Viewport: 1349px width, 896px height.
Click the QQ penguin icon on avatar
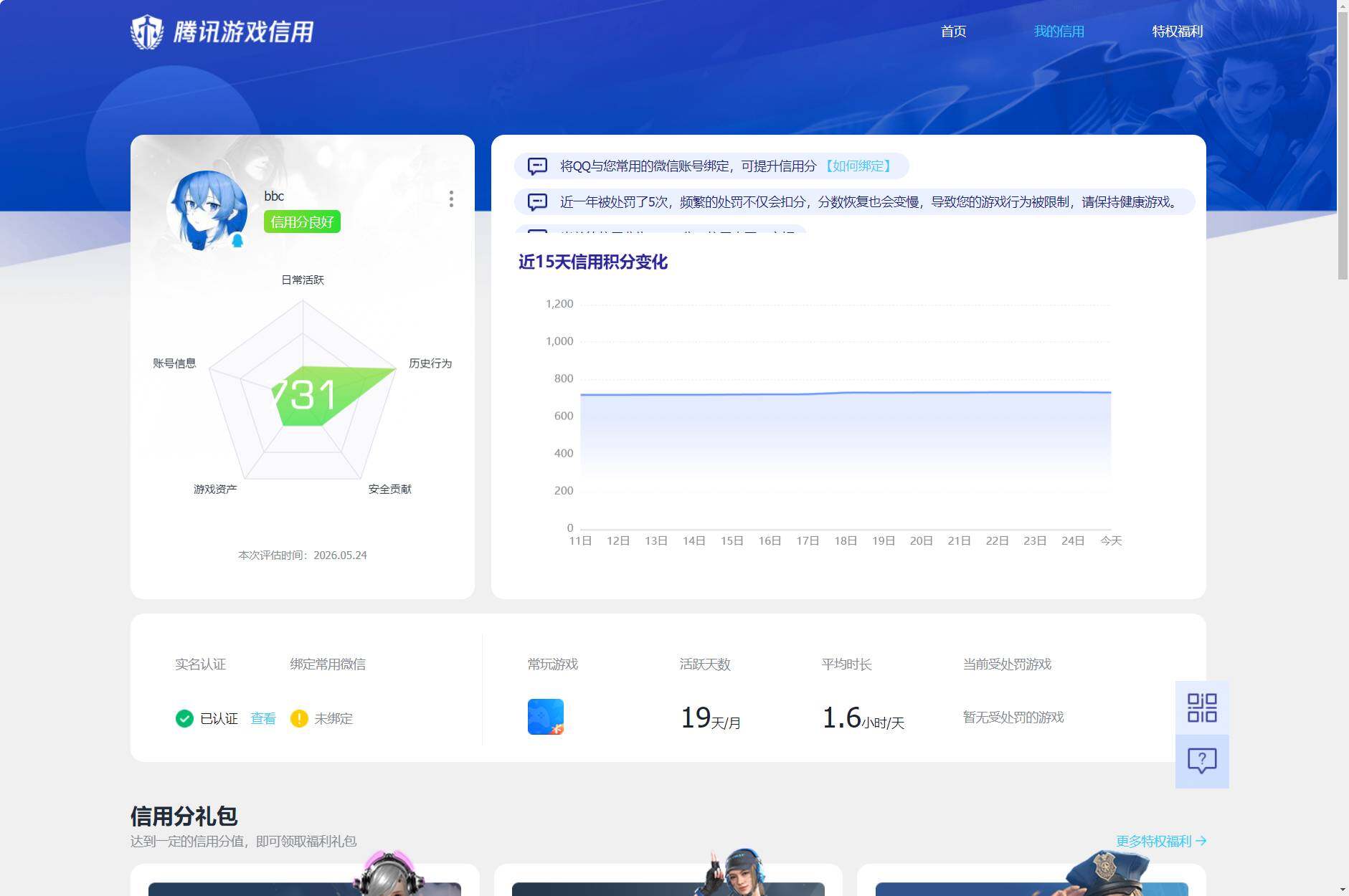(x=237, y=240)
